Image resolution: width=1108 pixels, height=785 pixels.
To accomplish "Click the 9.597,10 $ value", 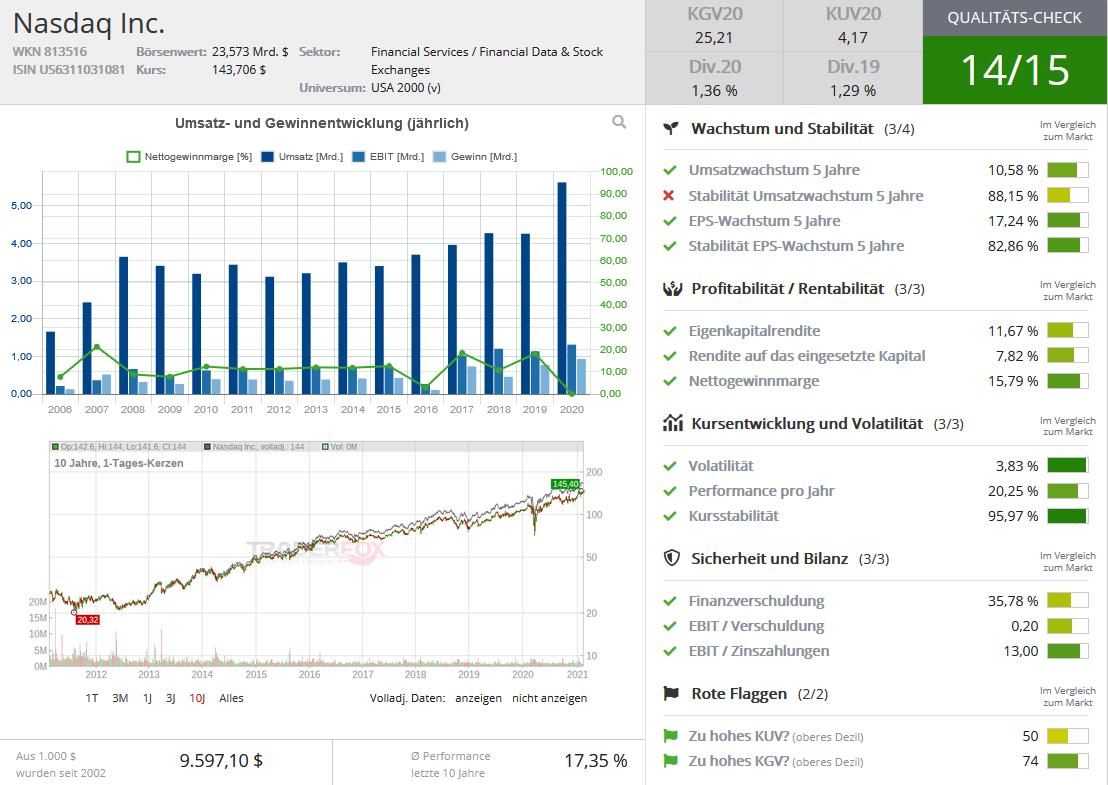I will coord(221,760).
